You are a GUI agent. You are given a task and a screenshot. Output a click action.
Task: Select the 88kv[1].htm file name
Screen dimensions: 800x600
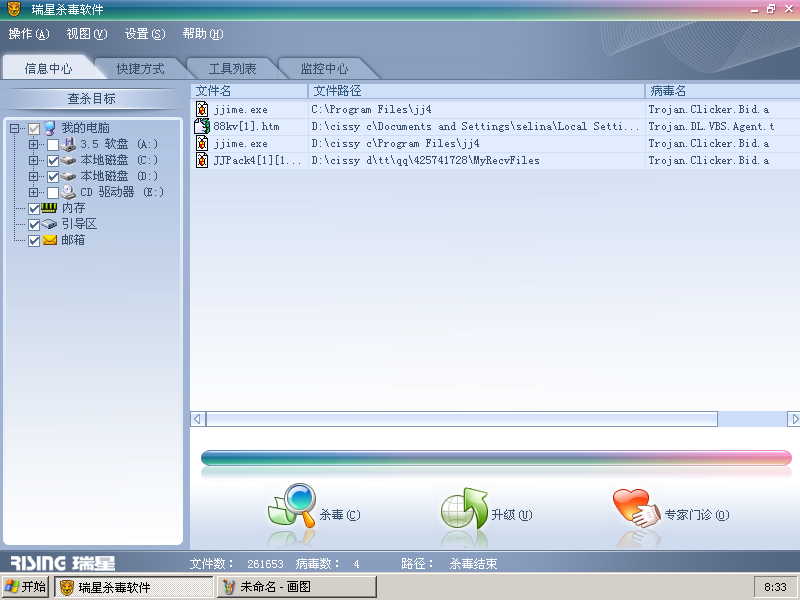tap(246, 126)
